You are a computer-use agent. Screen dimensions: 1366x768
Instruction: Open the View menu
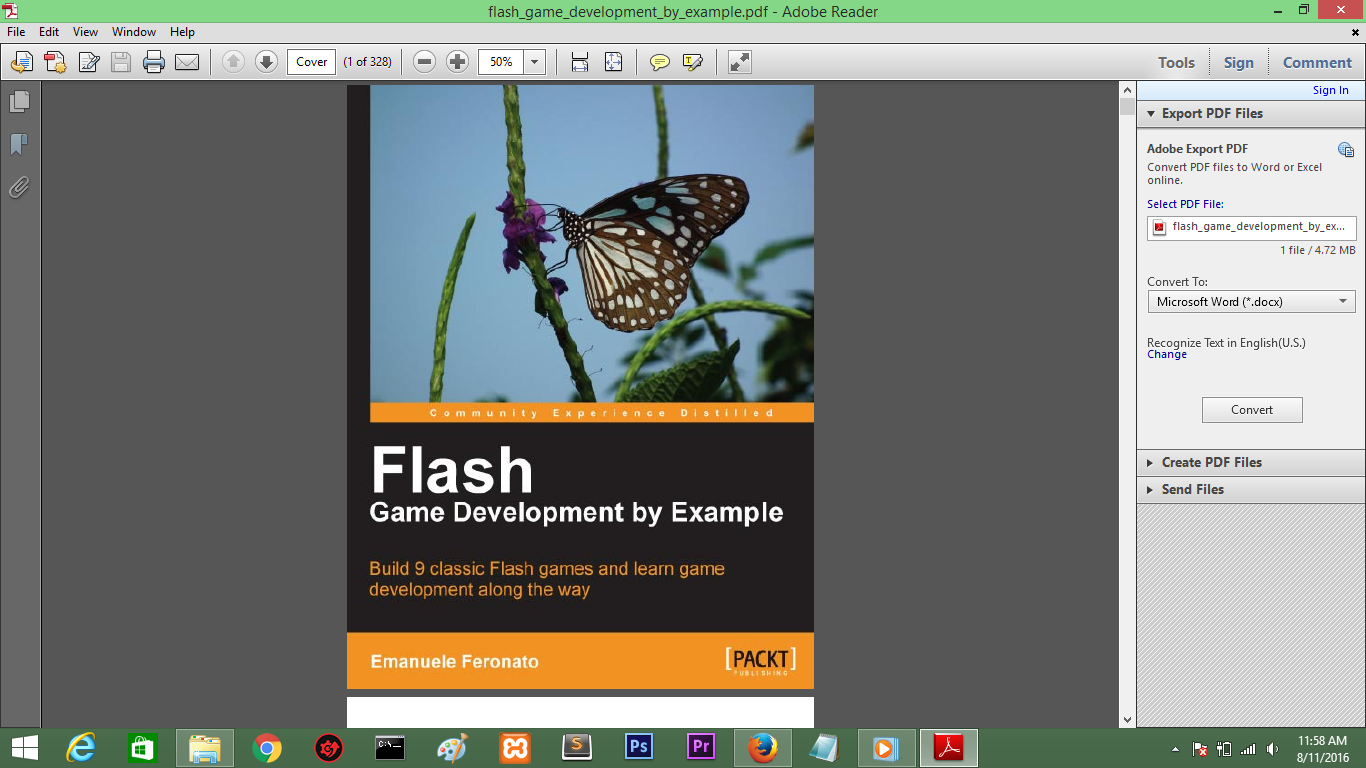[84, 31]
